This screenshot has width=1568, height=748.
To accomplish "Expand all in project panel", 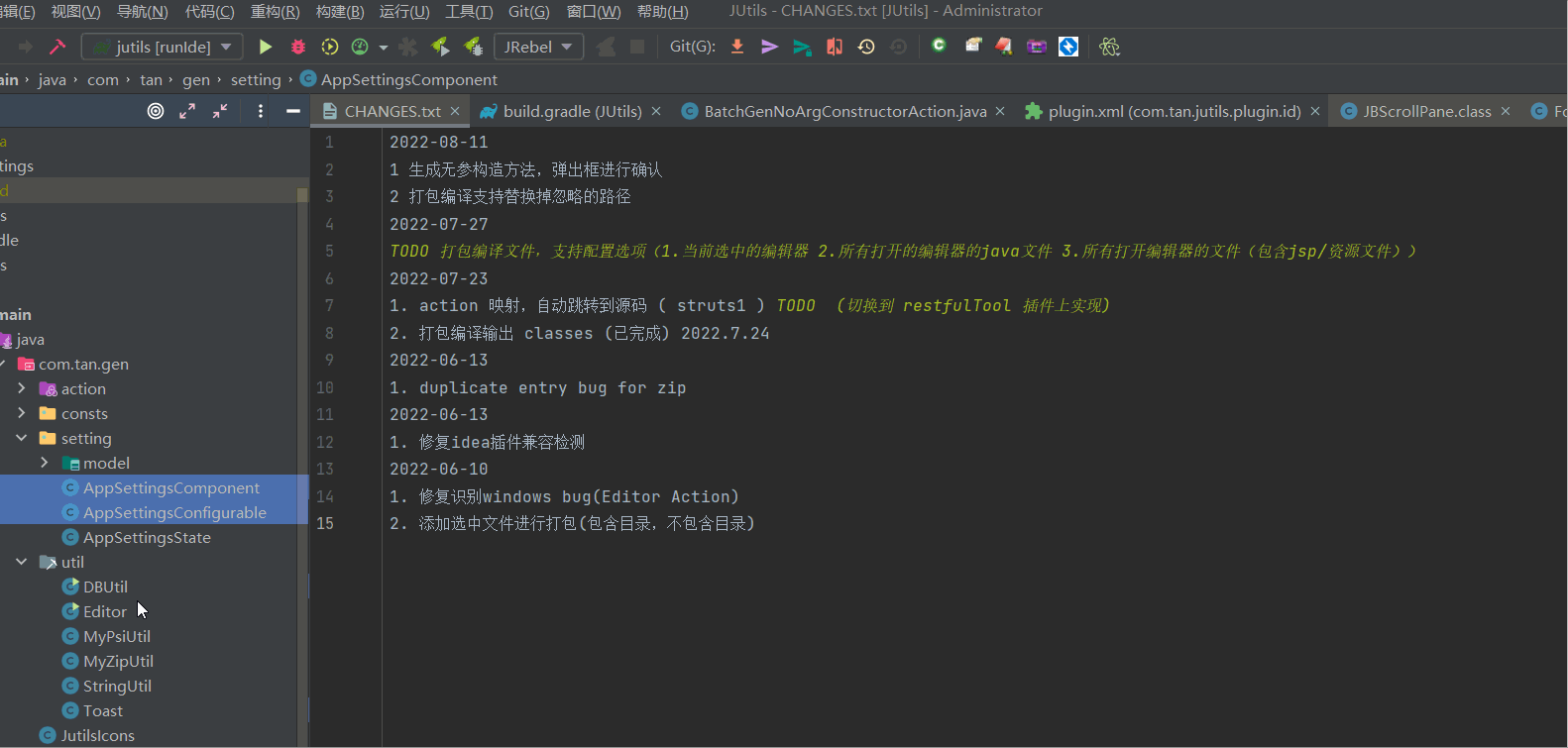I will click(187, 111).
